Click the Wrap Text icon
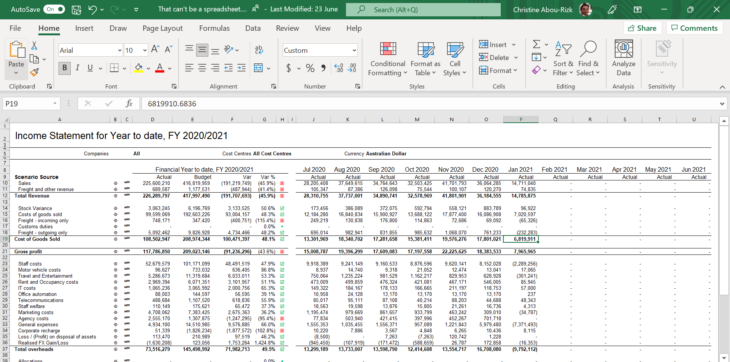 [x=259, y=50]
